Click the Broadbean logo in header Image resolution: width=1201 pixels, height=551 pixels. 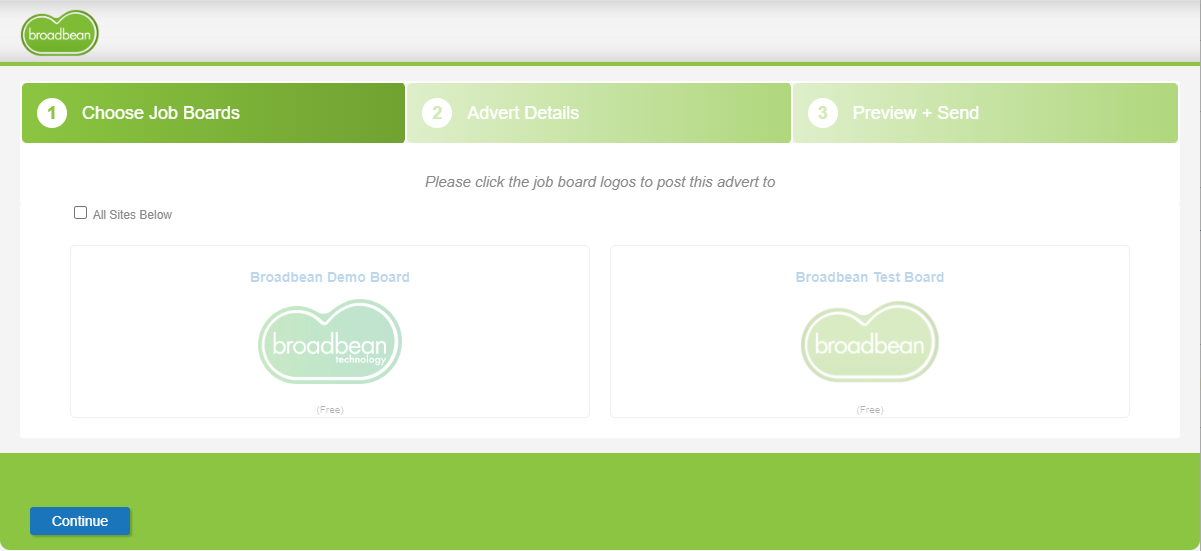pos(60,34)
